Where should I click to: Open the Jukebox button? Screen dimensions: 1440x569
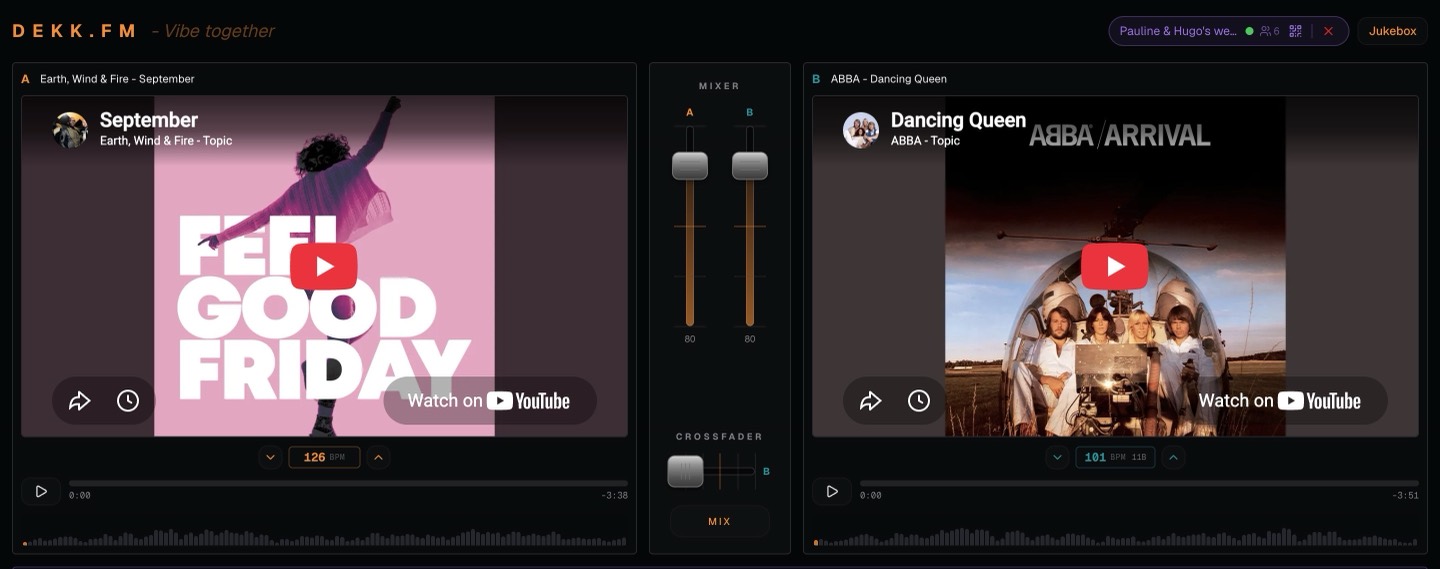click(1392, 31)
